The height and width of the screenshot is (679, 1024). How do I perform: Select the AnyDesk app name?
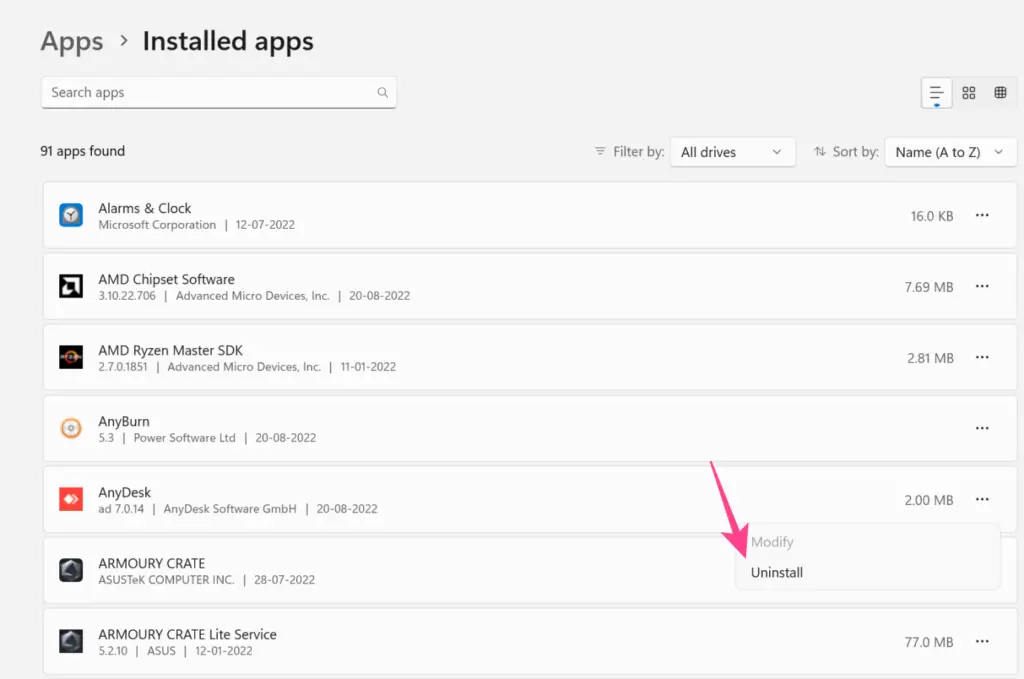click(124, 492)
